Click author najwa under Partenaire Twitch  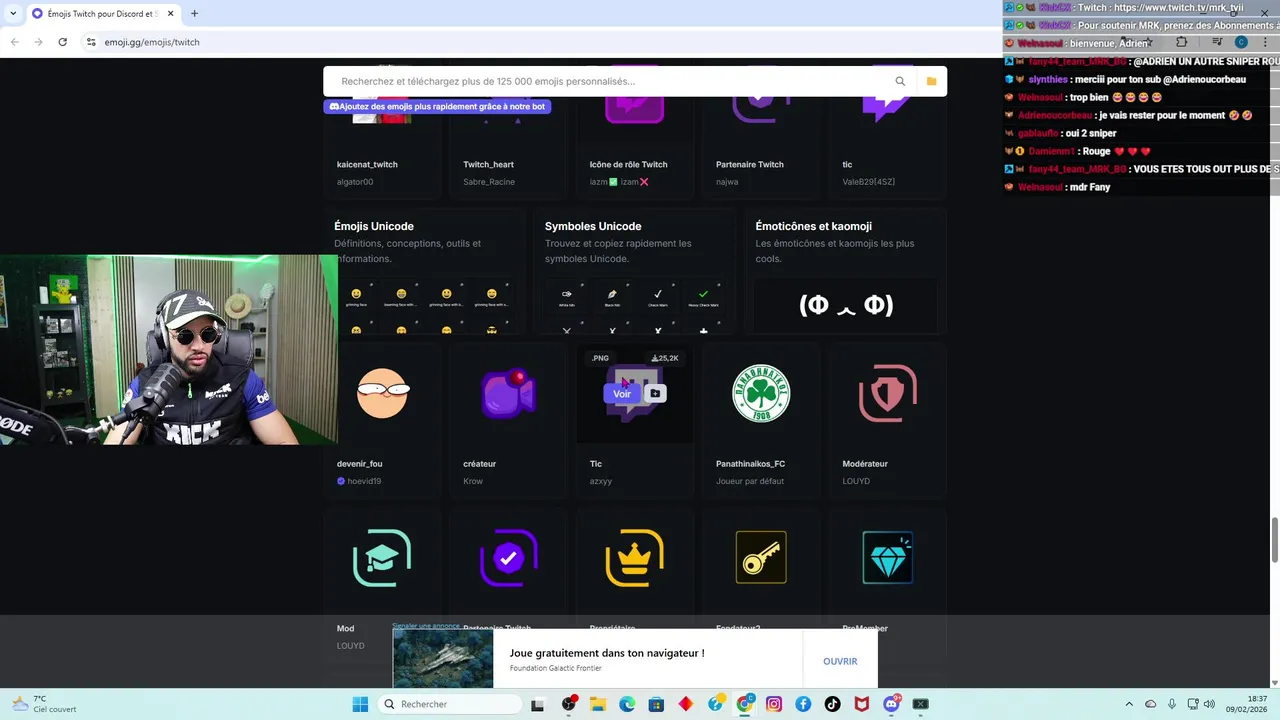(x=727, y=182)
